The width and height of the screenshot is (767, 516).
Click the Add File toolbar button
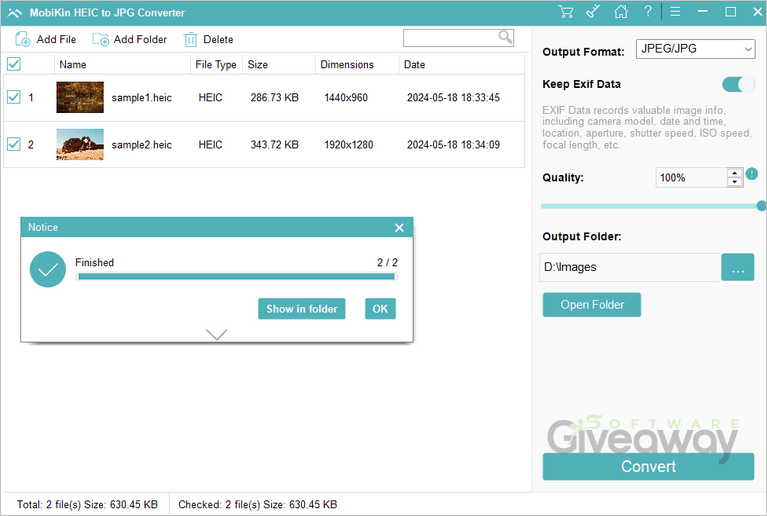[x=45, y=39]
